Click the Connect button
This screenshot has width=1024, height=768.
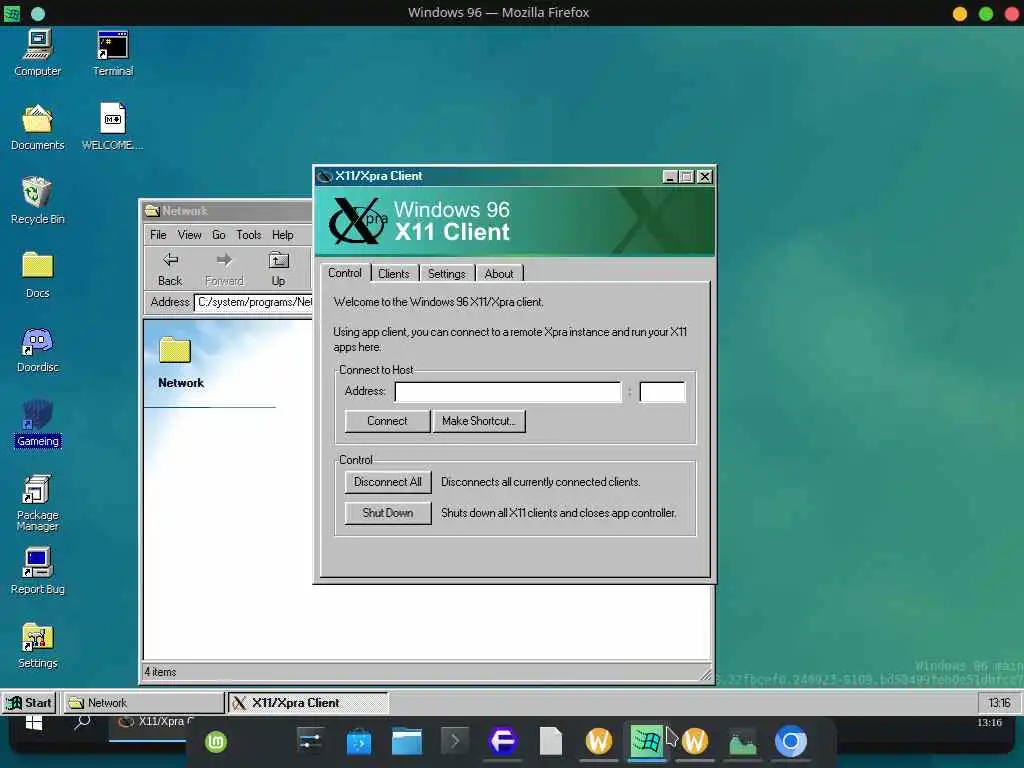click(x=387, y=421)
